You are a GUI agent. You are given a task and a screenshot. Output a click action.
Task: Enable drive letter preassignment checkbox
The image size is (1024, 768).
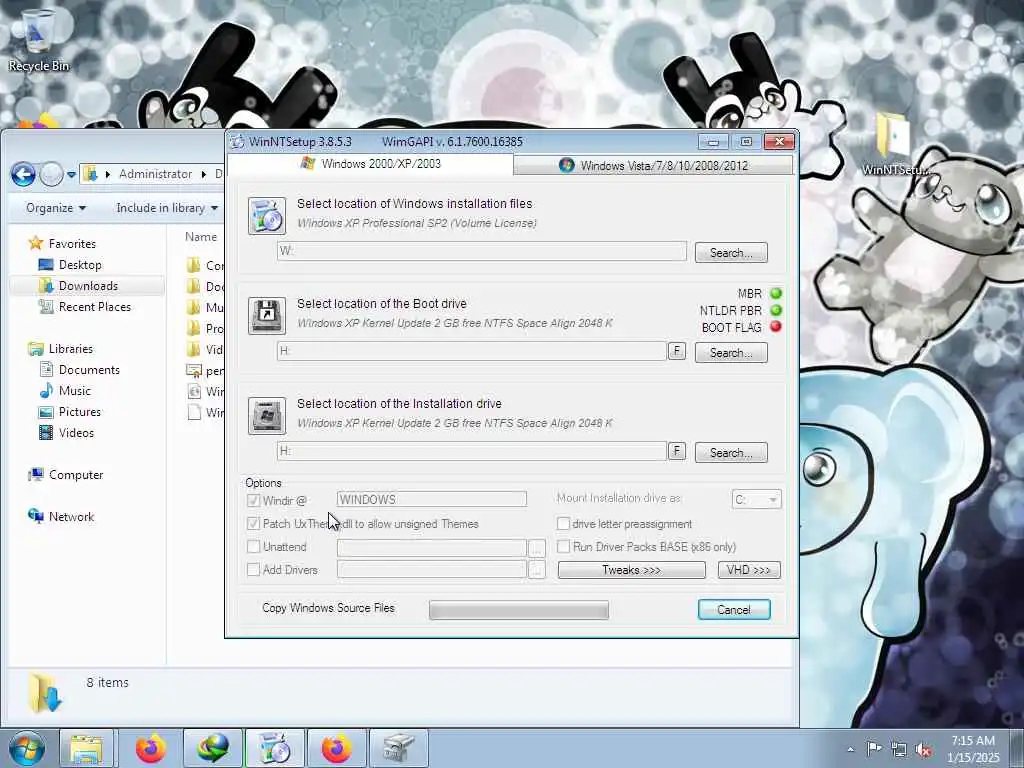point(563,524)
